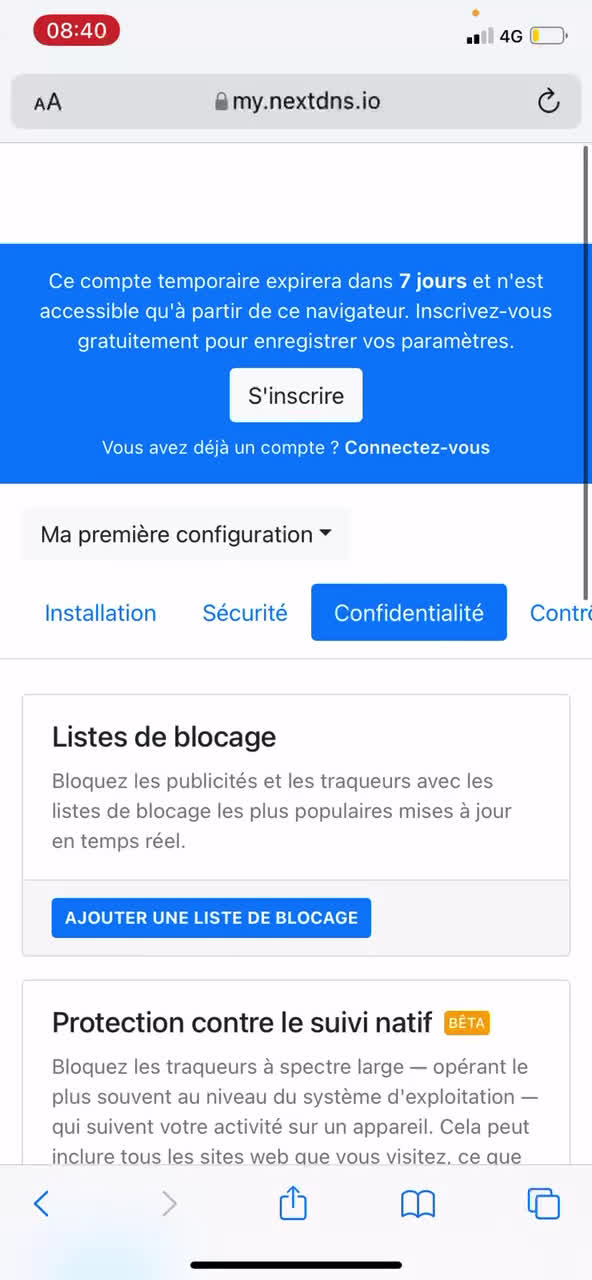Tap the Safari reload page icon
Screen dimensions: 592x1280
(x=547, y=101)
